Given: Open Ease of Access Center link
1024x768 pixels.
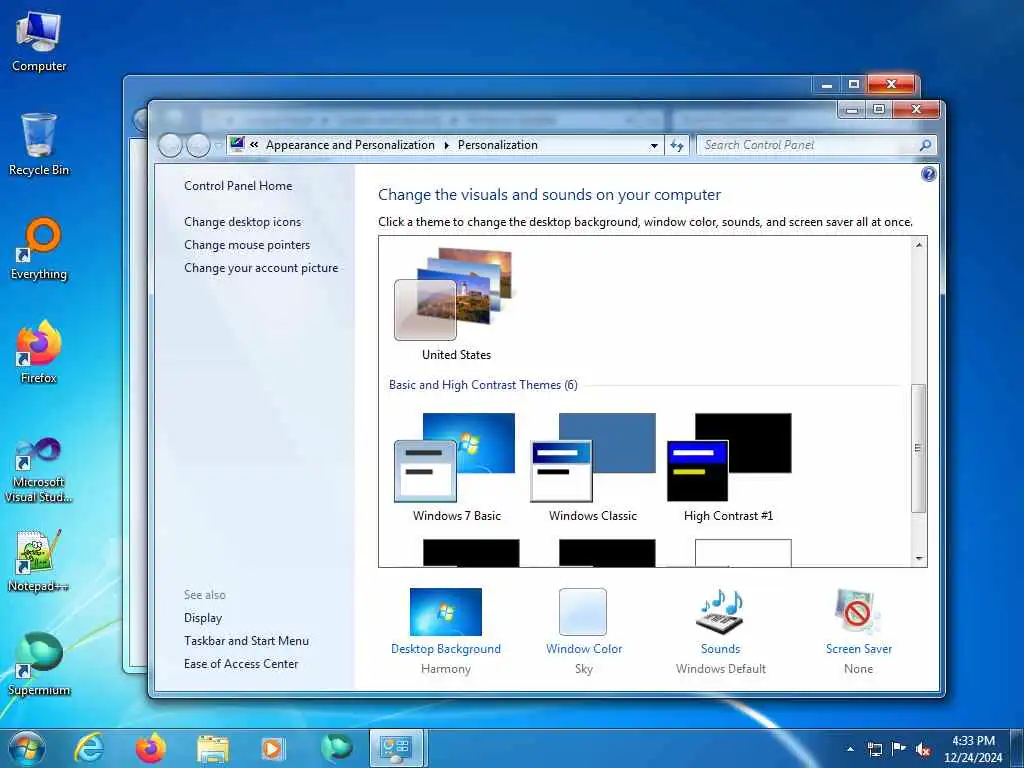Looking at the screenshot, I should click(241, 664).
